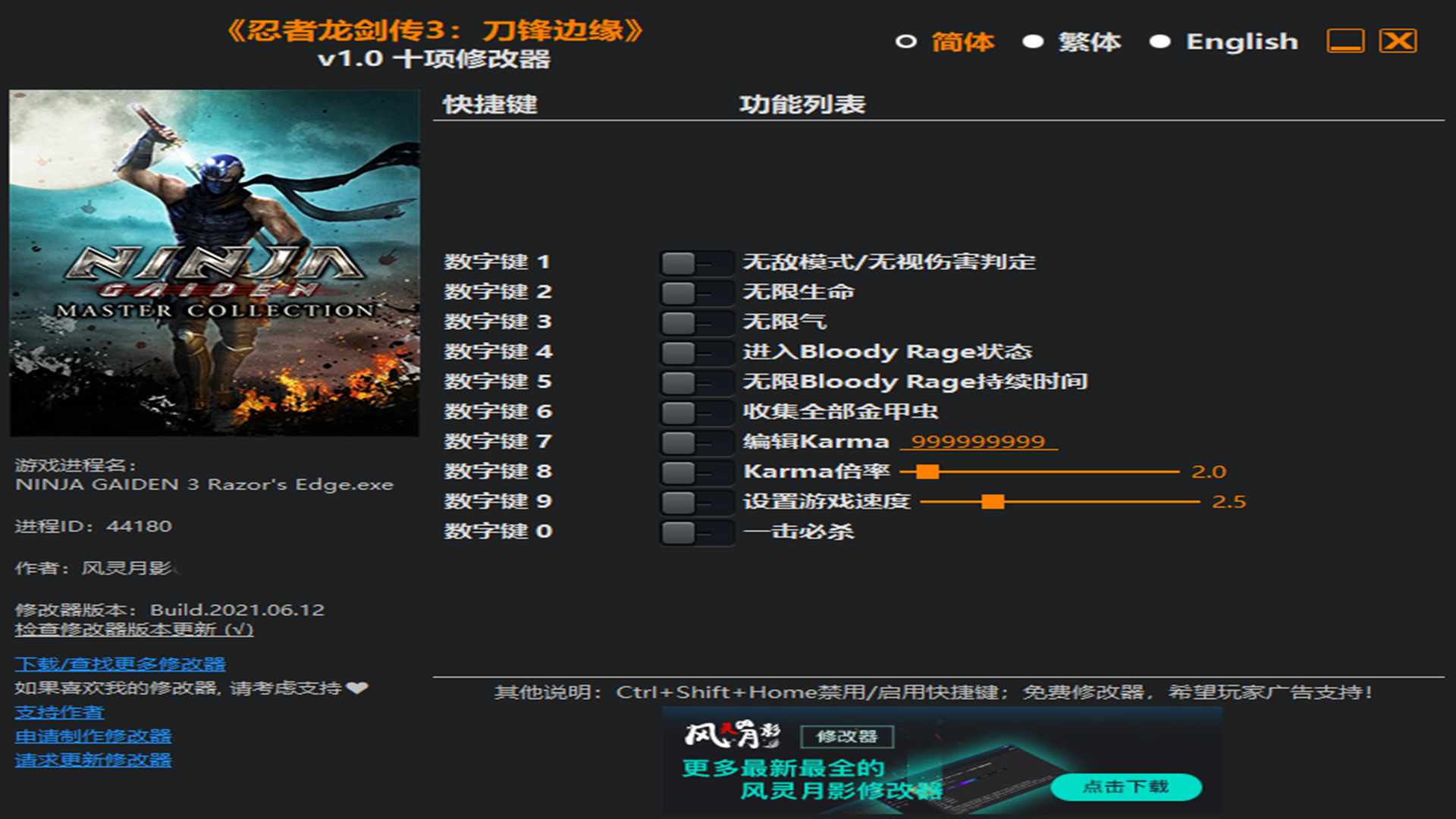Click the heart icon beside the support text

(356, 688)
